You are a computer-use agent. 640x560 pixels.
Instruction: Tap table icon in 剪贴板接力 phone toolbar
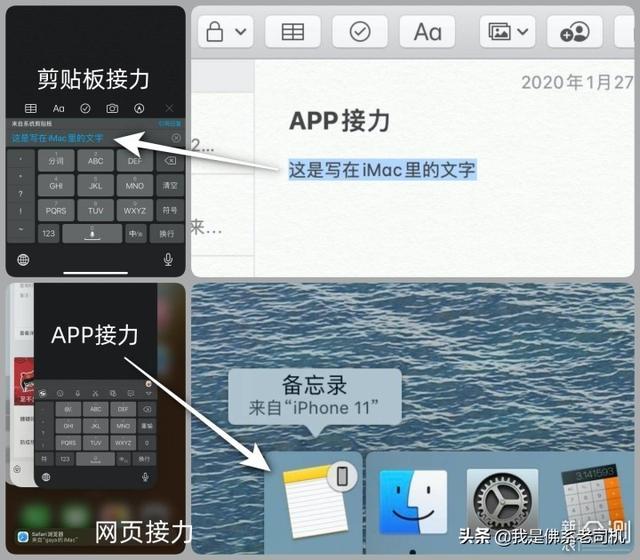[31, 108]
